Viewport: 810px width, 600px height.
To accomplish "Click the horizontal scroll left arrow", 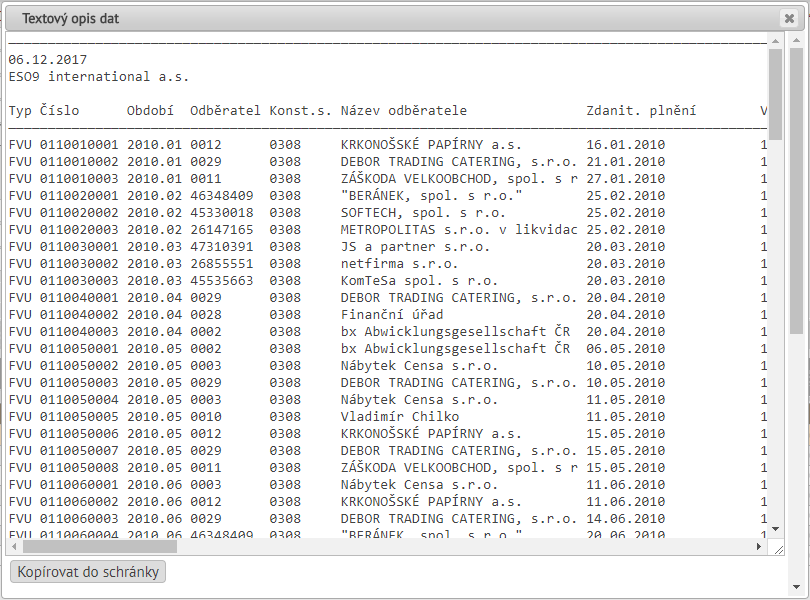I will (x=14, y=546).
